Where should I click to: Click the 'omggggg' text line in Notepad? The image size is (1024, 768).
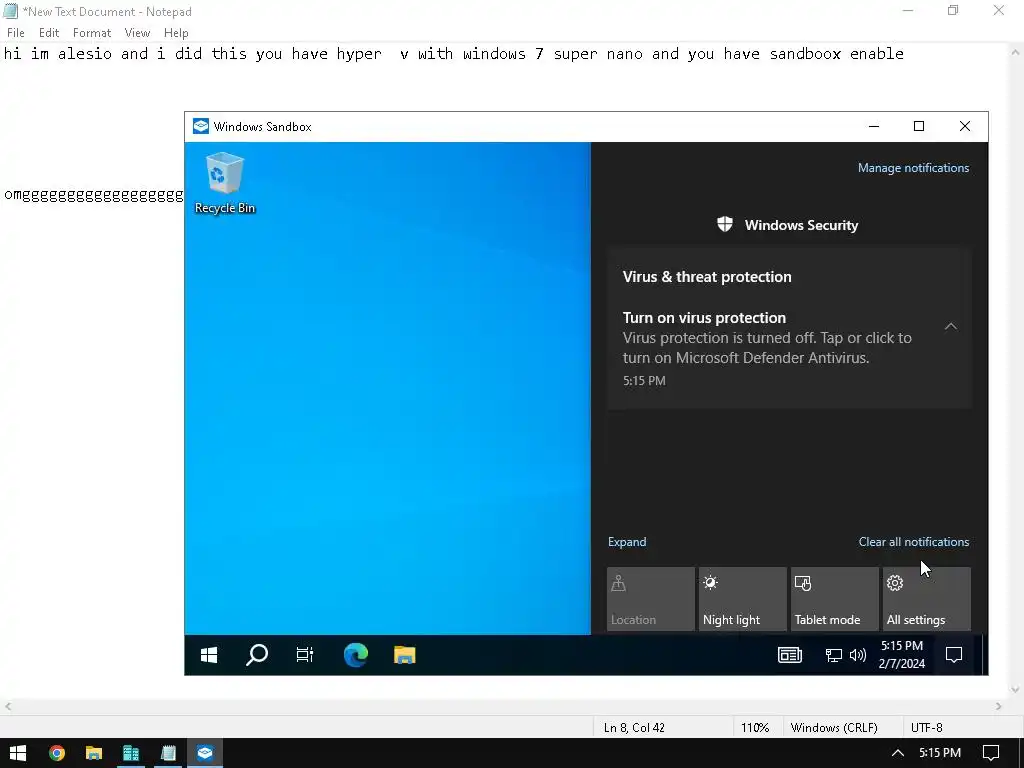93,195
